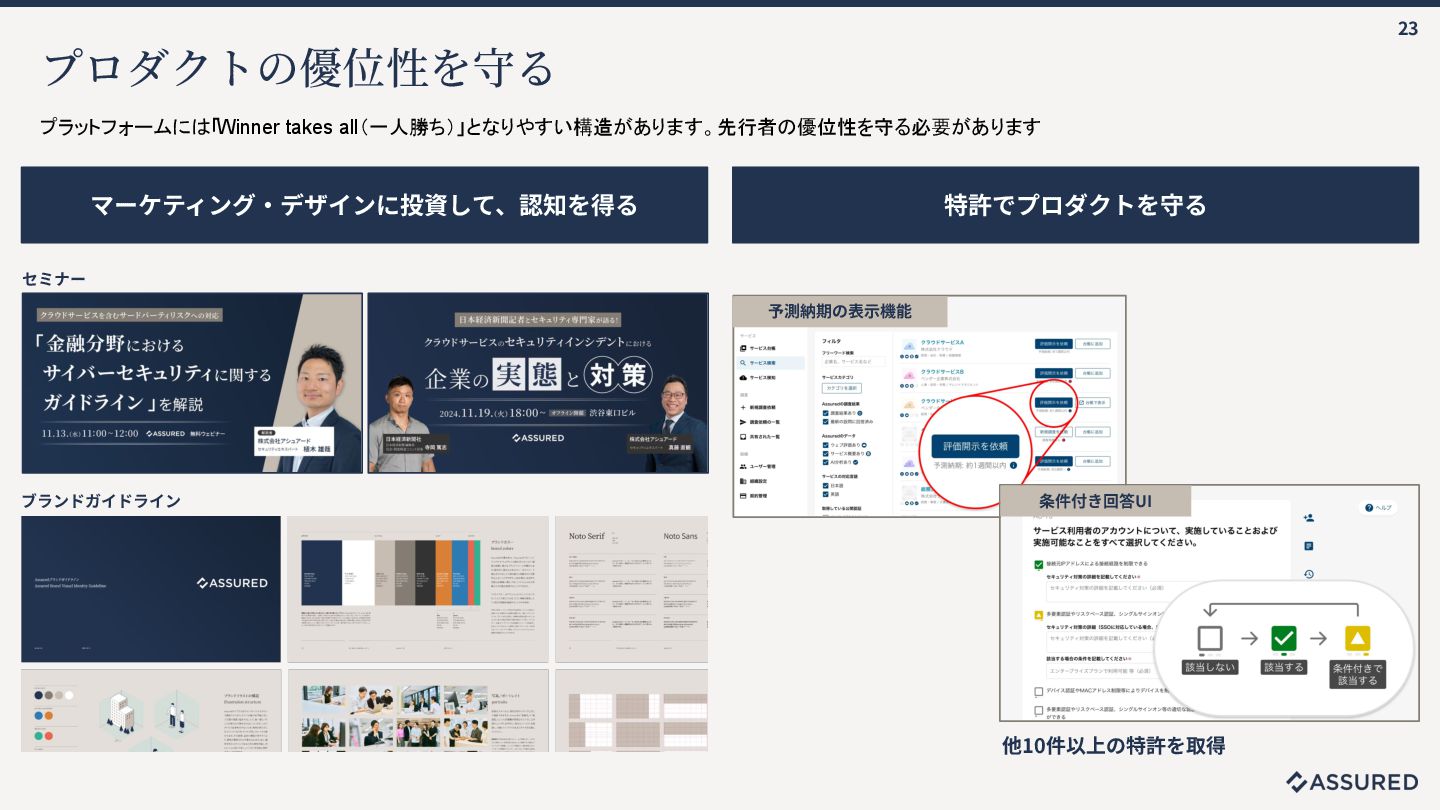Click 予測納期の表示機能 label
Screen dimensions: 1440x810
click(x=840, y=311)
